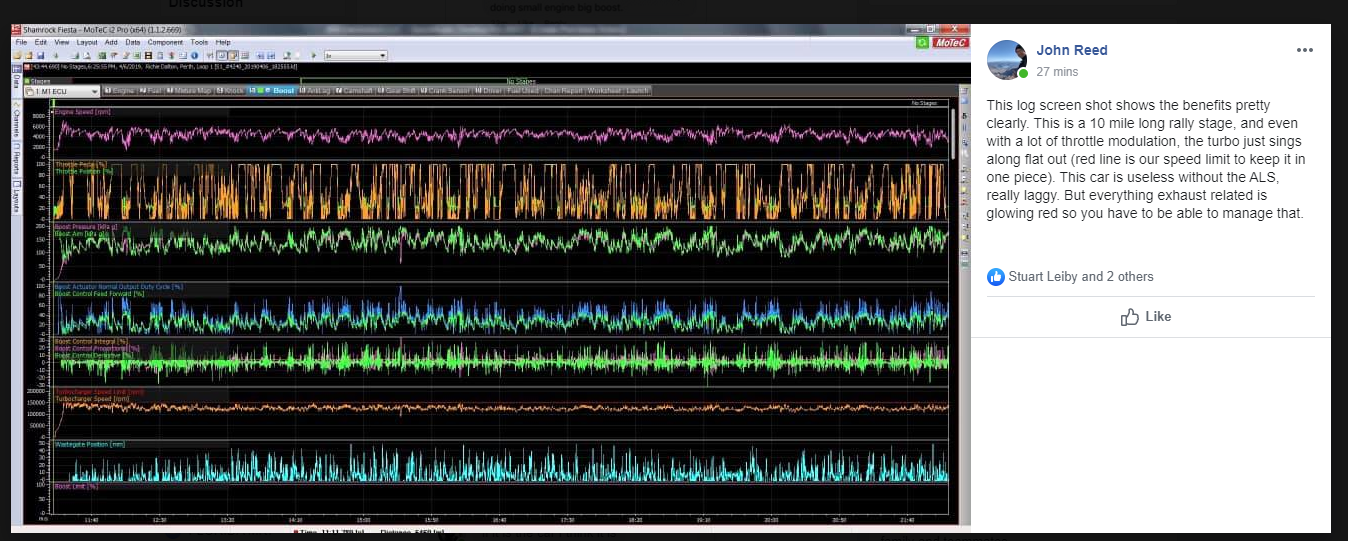This screenshot has height=541, width=1348.
Task: Open John Reed's profile link
Action: coord(1072,50)
